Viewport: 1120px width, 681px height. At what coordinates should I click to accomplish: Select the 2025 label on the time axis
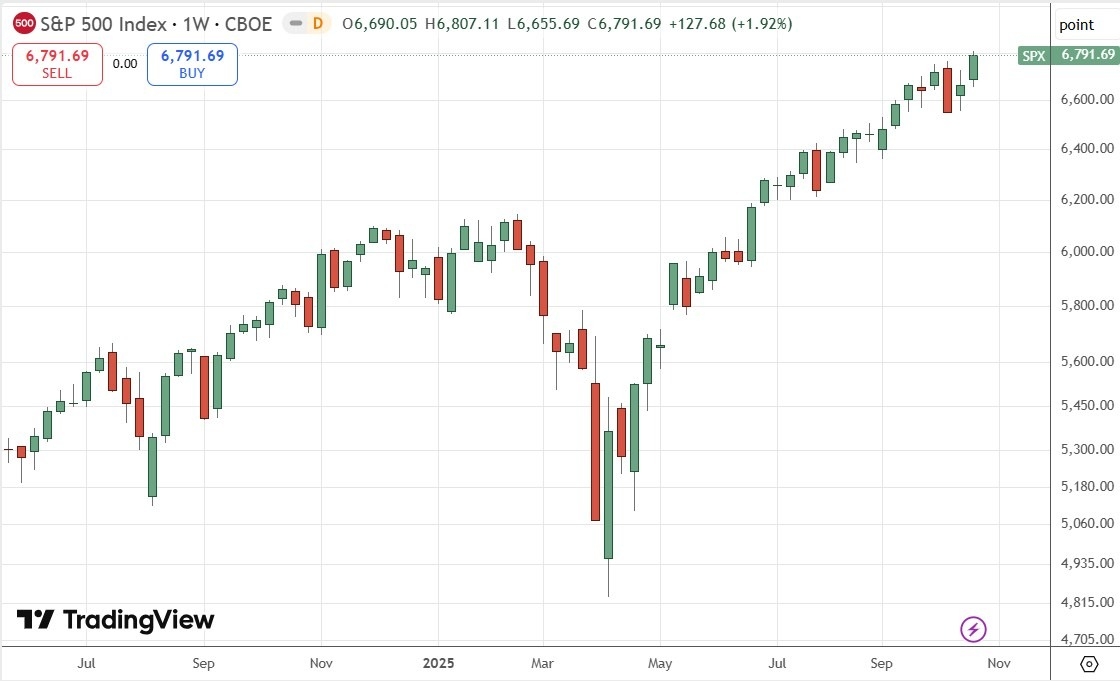(x=439, y=663)
